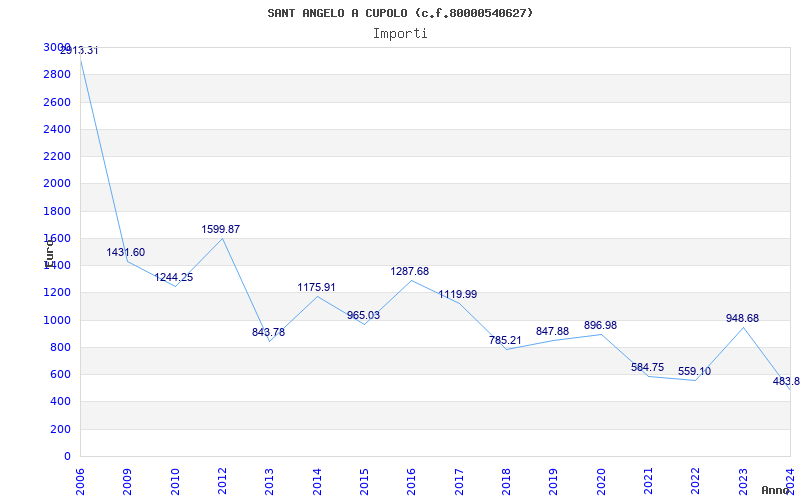Select the 1287.68 data label

(410, 272)
